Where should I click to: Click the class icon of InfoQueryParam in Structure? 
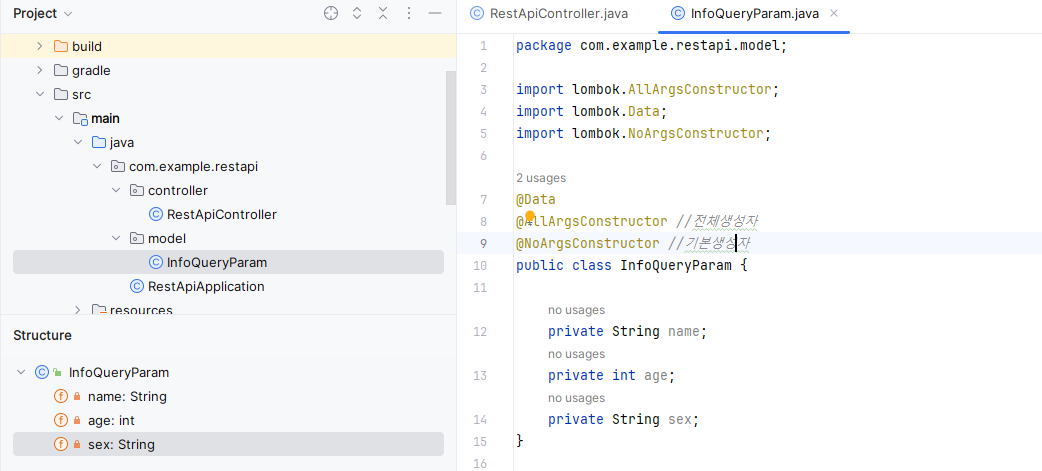42,373
